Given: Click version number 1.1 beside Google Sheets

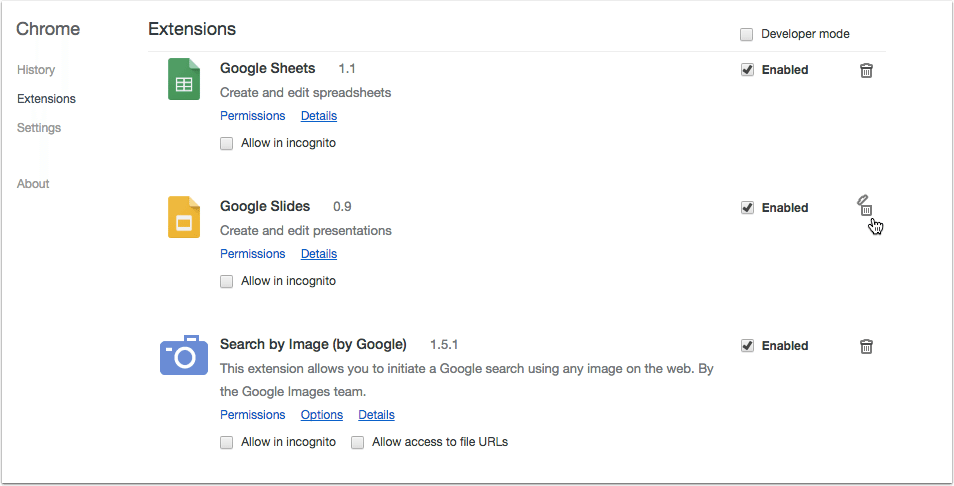Looking at the screenshot, I should coord(347,69).
